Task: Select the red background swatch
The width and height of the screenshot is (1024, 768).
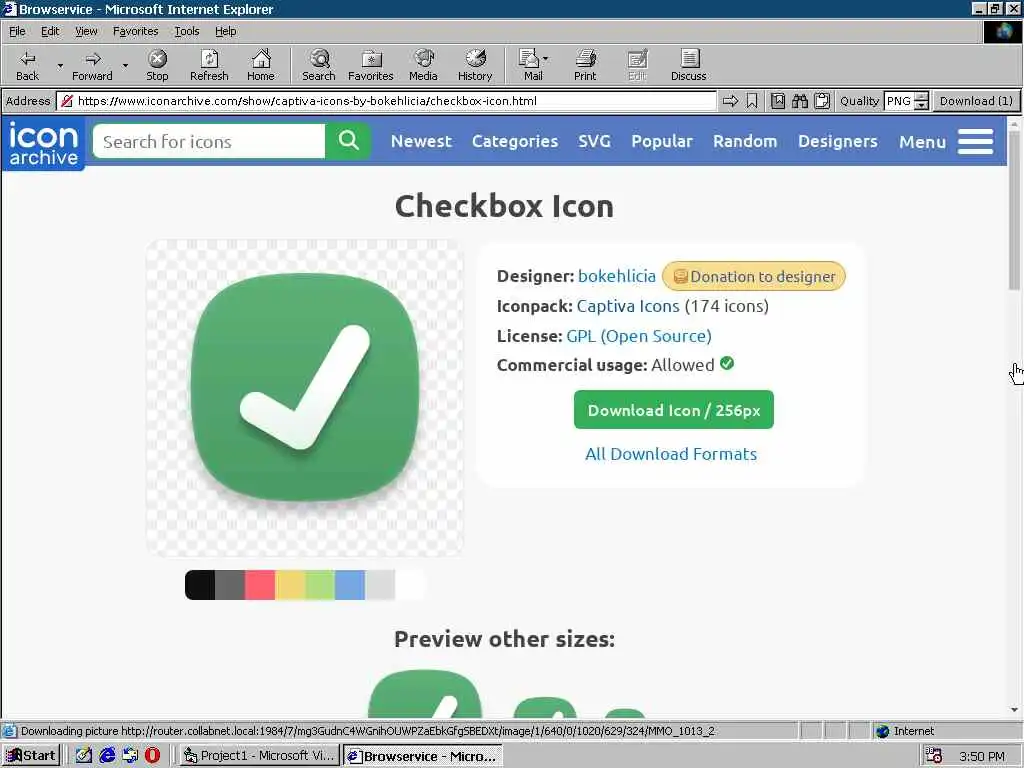Action: (260, 584)
